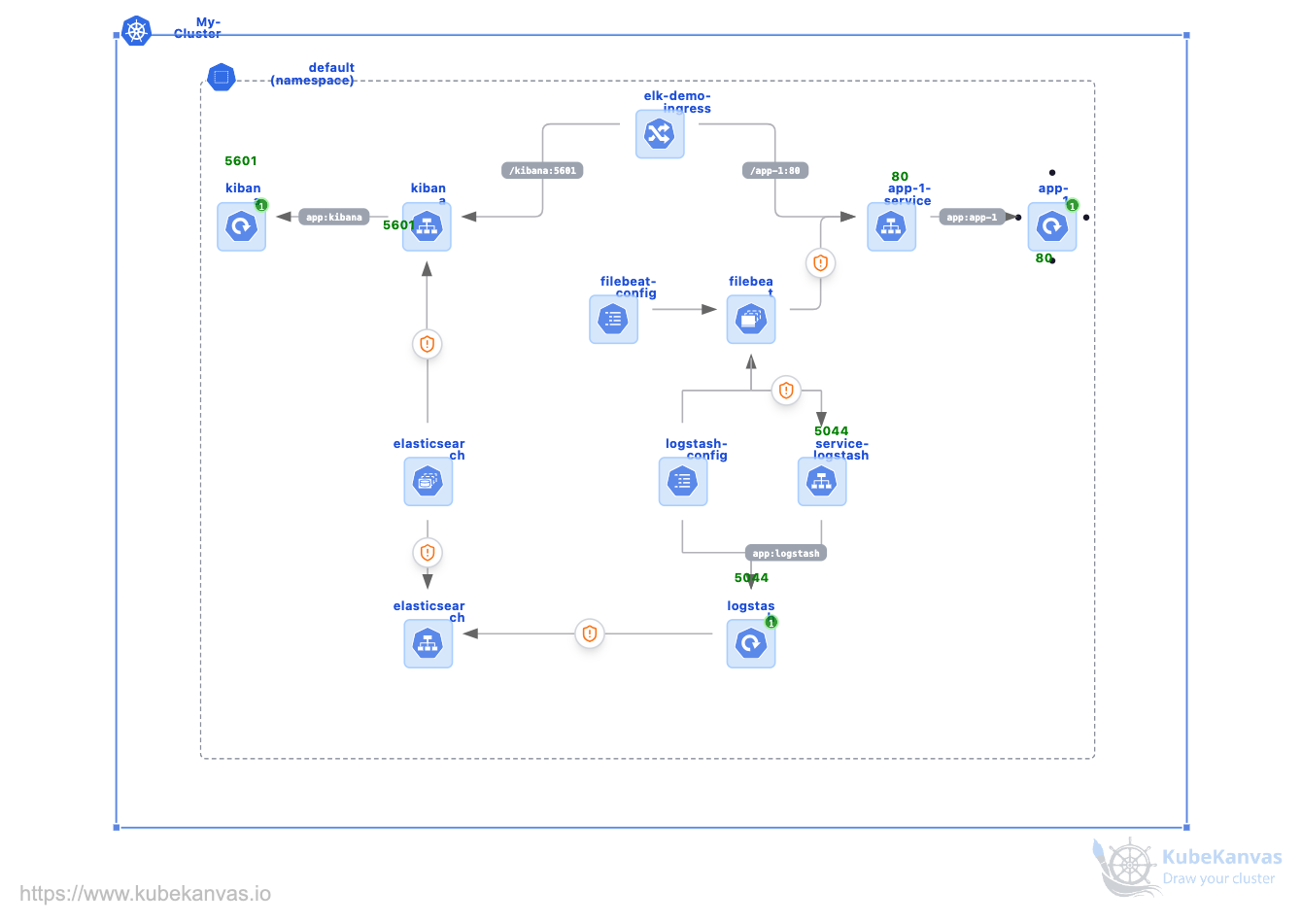Click warning shield between filebeat and app-1-service
This screenshot has width=1302, height=924.
pyautogui.click(x=821, y=262)
